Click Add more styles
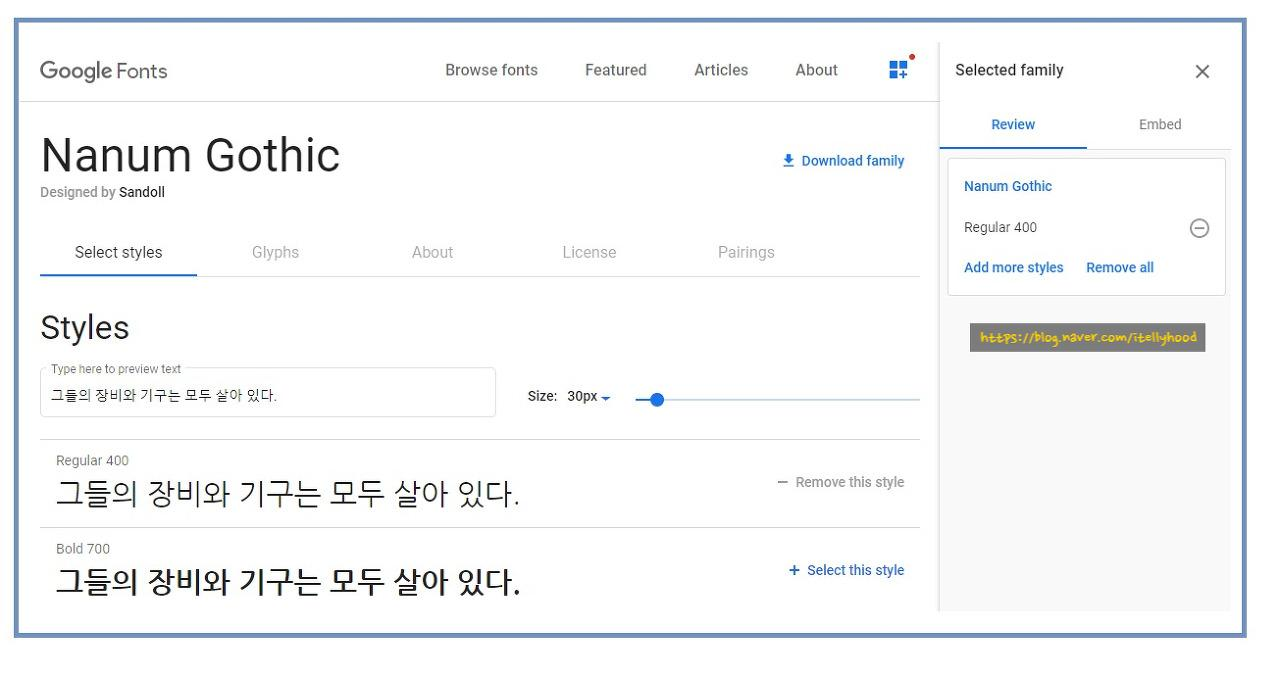This screenshot has width=1280, height=675. coord(1014,267)
